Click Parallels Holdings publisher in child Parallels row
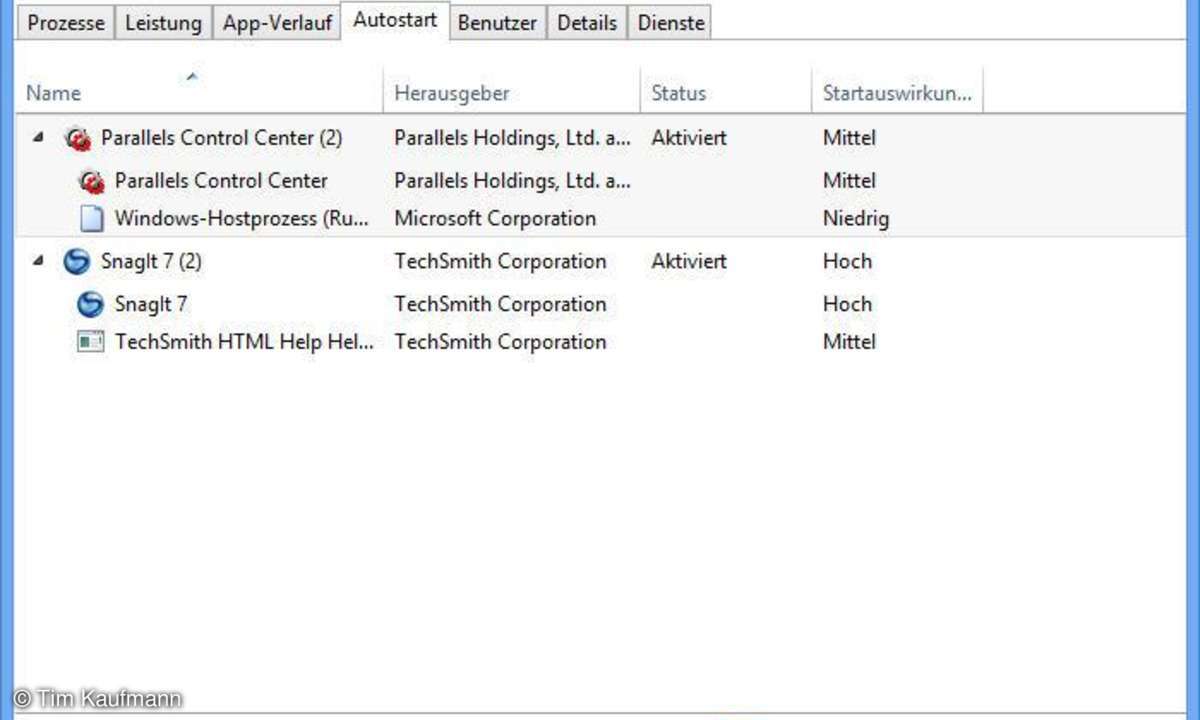The width and height of the screenshot is (1200, 720). point(512,181)
